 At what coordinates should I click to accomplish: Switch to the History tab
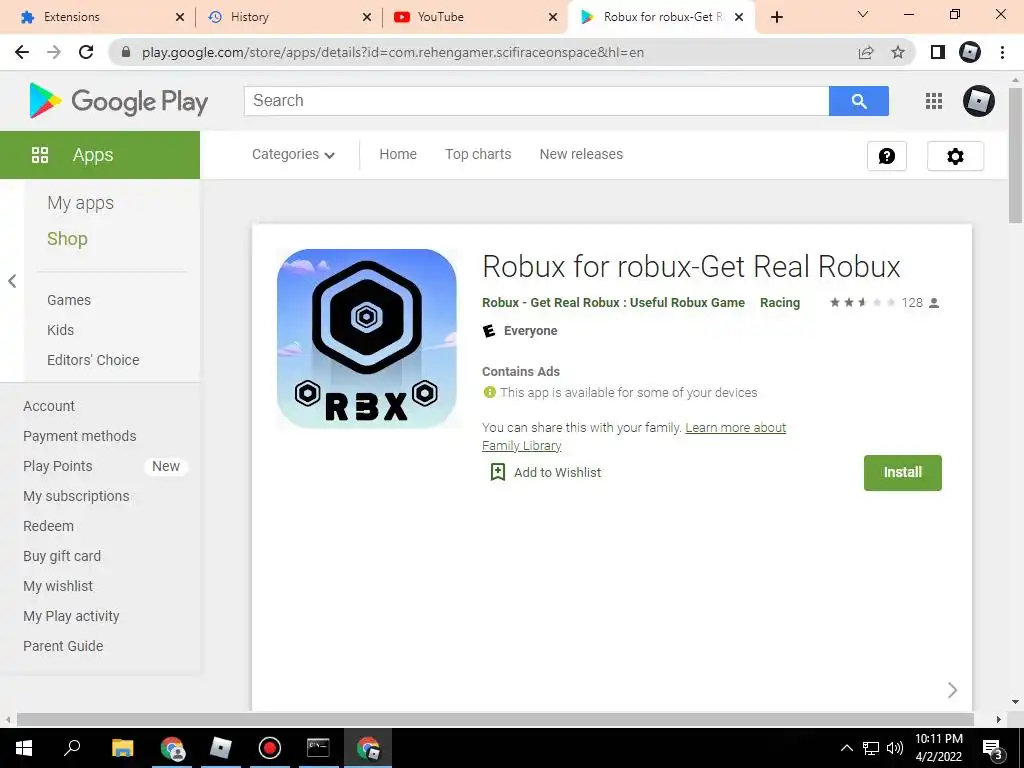coord(291,17)
